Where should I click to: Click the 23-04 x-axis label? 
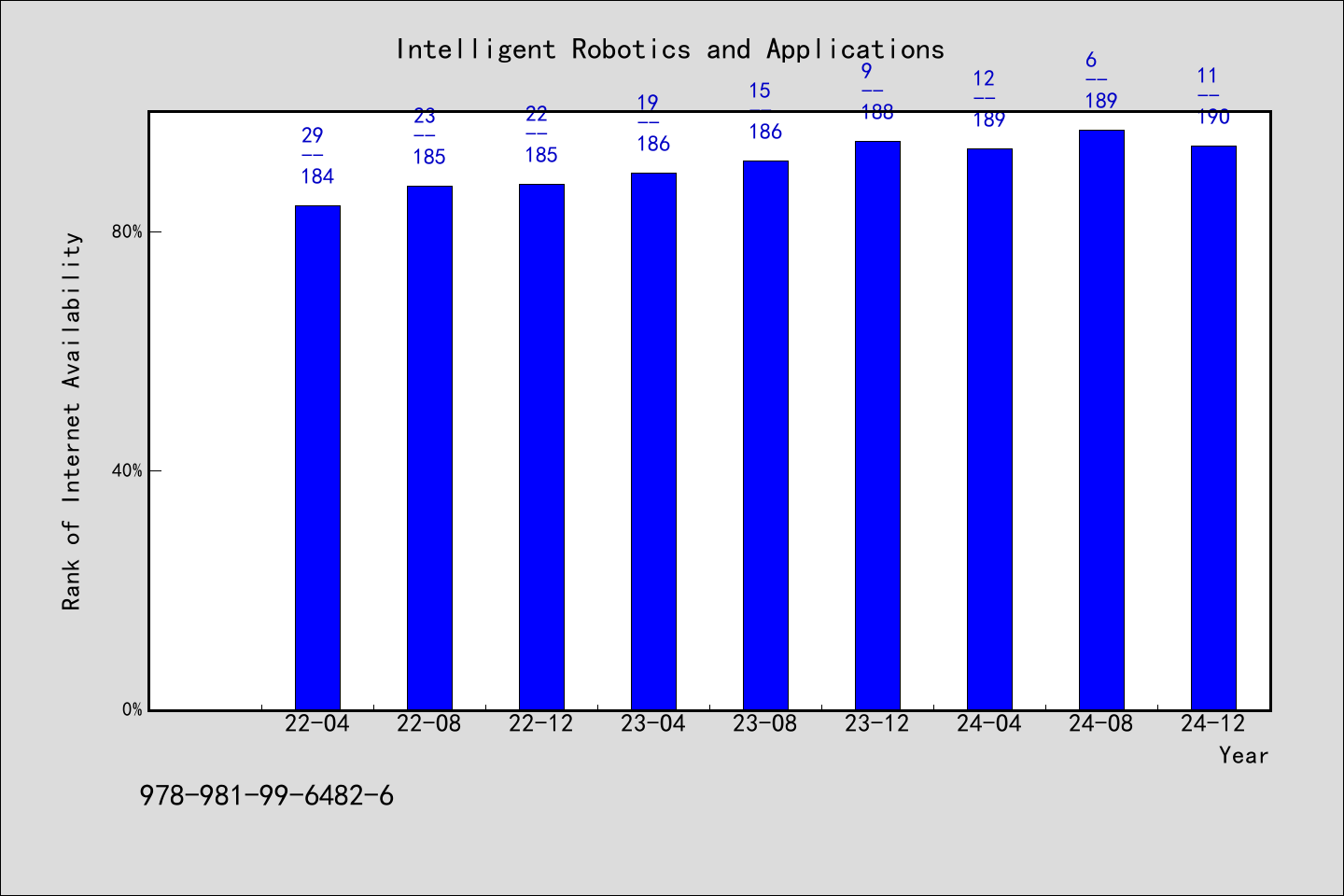click(653, 723)
